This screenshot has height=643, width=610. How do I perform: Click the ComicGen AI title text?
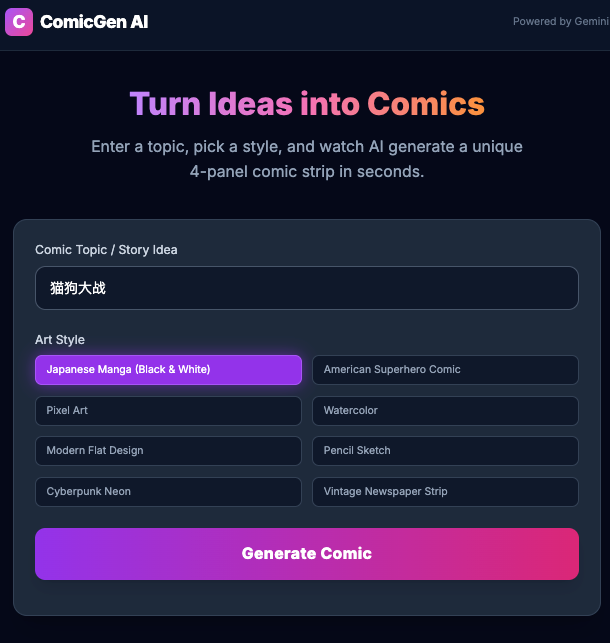(x=94, y=21)
